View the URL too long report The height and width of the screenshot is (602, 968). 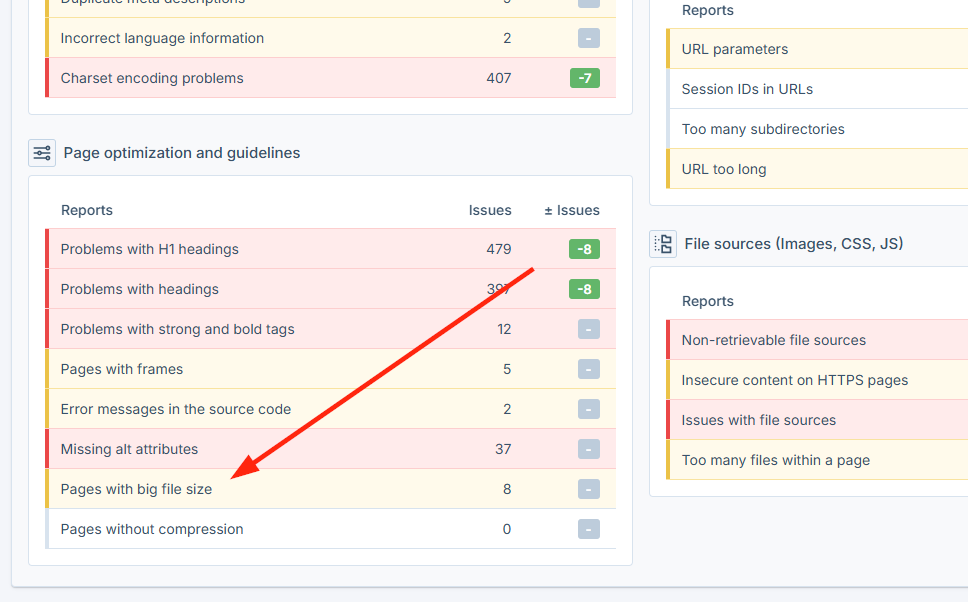click(722, 168)
